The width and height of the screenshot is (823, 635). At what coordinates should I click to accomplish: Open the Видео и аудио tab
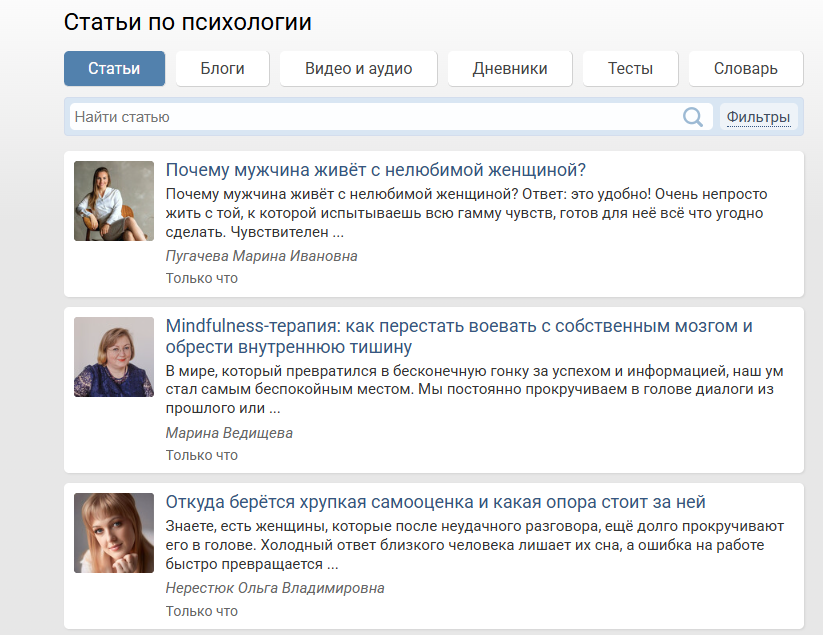point(358,68)
